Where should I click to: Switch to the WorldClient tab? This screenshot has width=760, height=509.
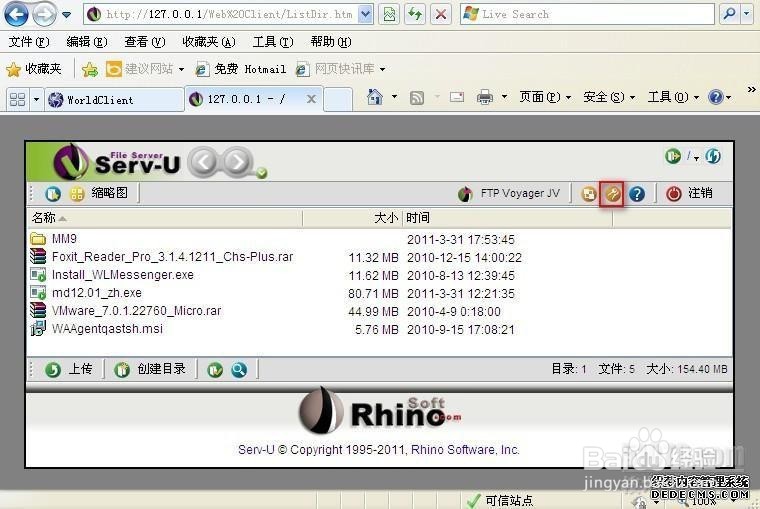(x=114, y=100)
